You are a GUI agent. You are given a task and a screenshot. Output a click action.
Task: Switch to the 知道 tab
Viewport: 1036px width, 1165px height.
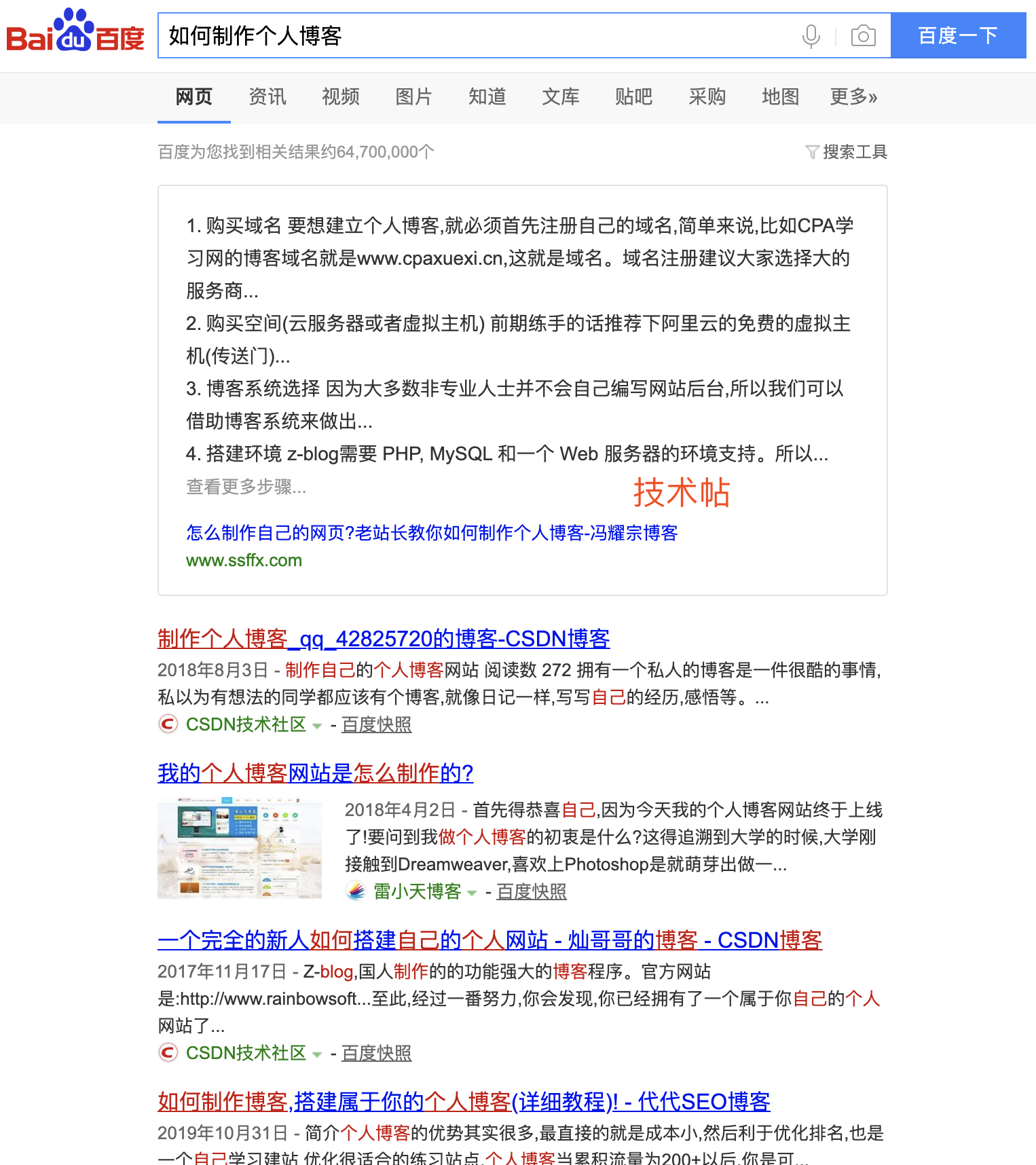487,97
